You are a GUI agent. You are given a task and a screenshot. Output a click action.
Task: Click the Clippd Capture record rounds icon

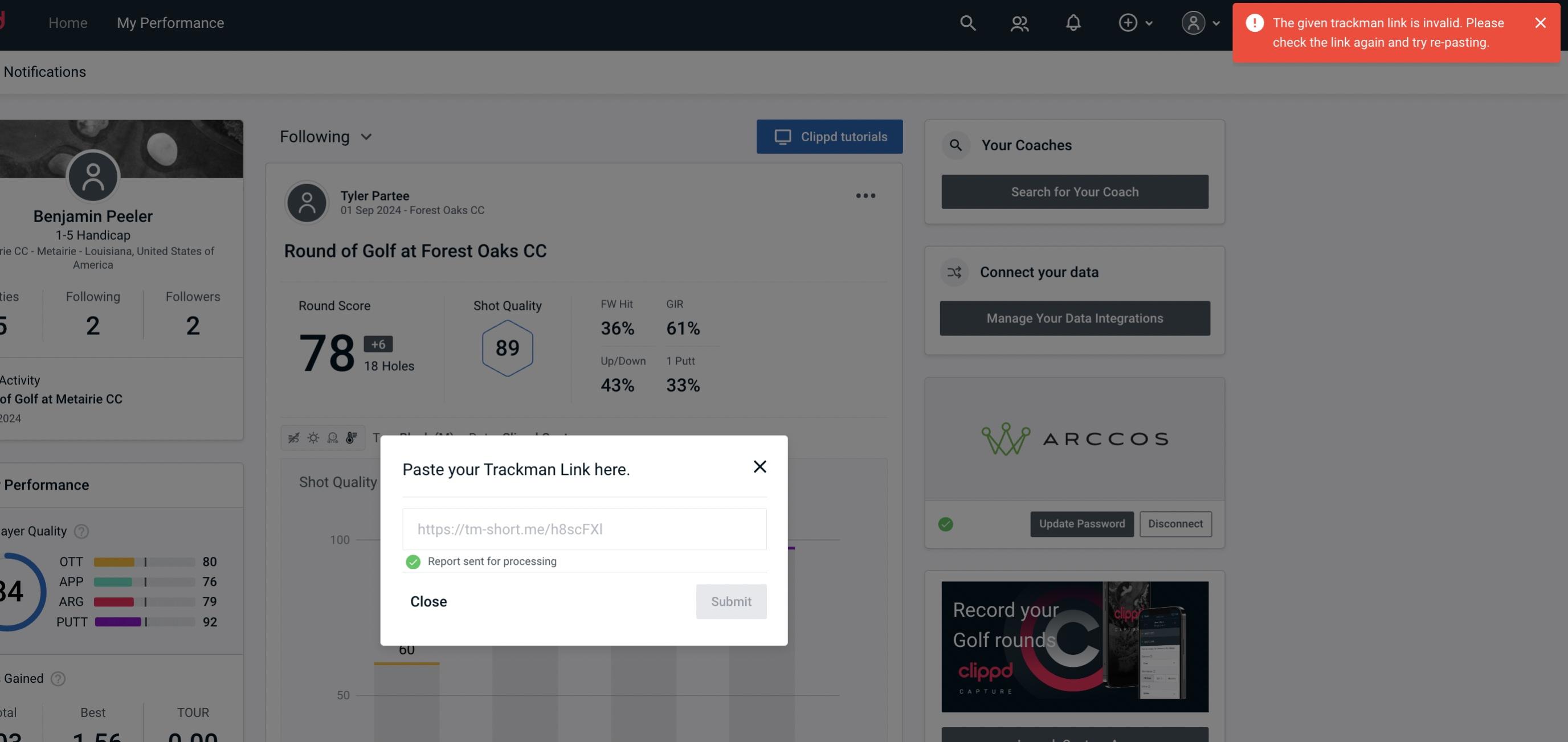click(x=1074, y=646)
